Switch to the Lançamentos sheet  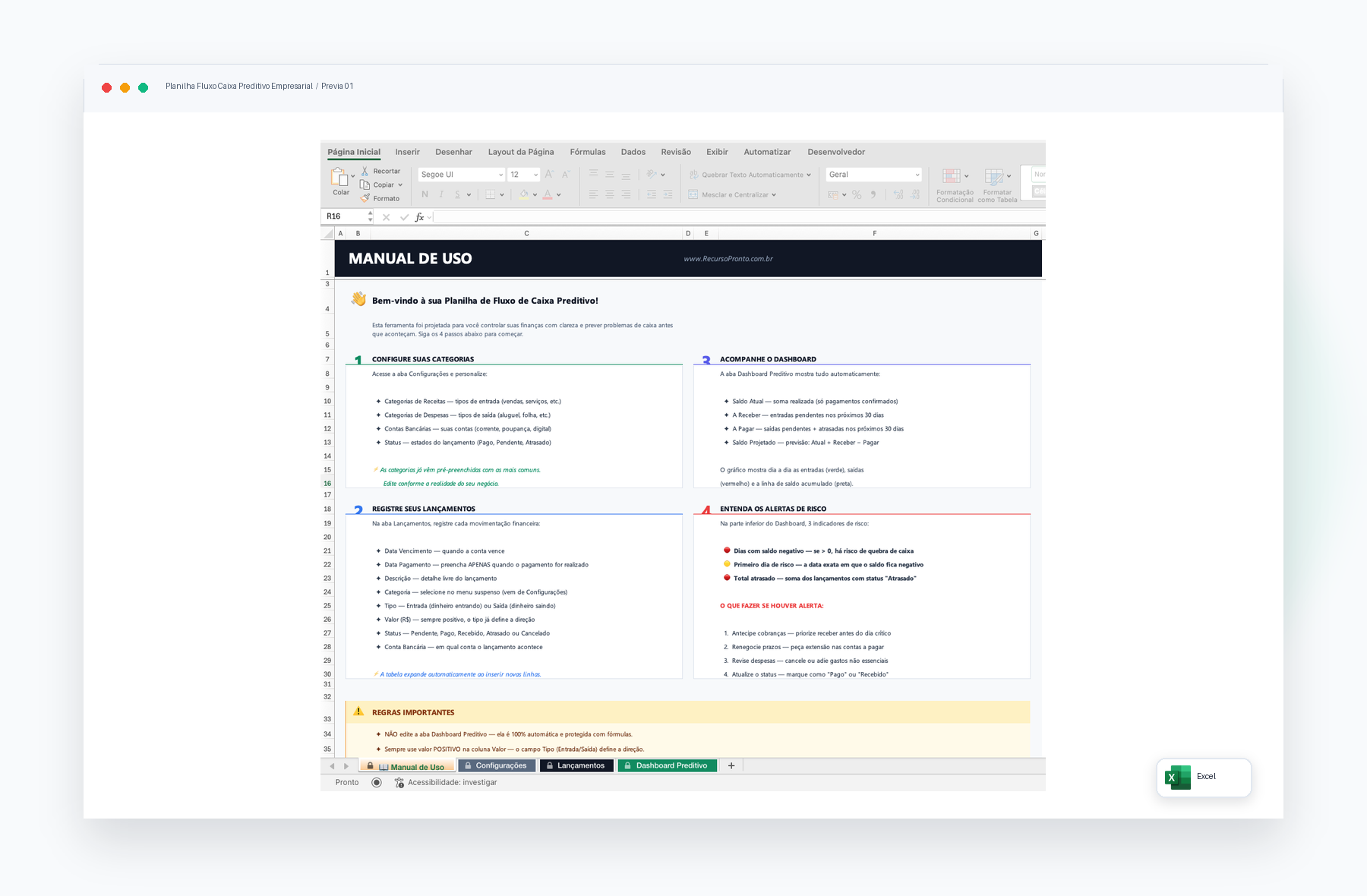(576, 765)
